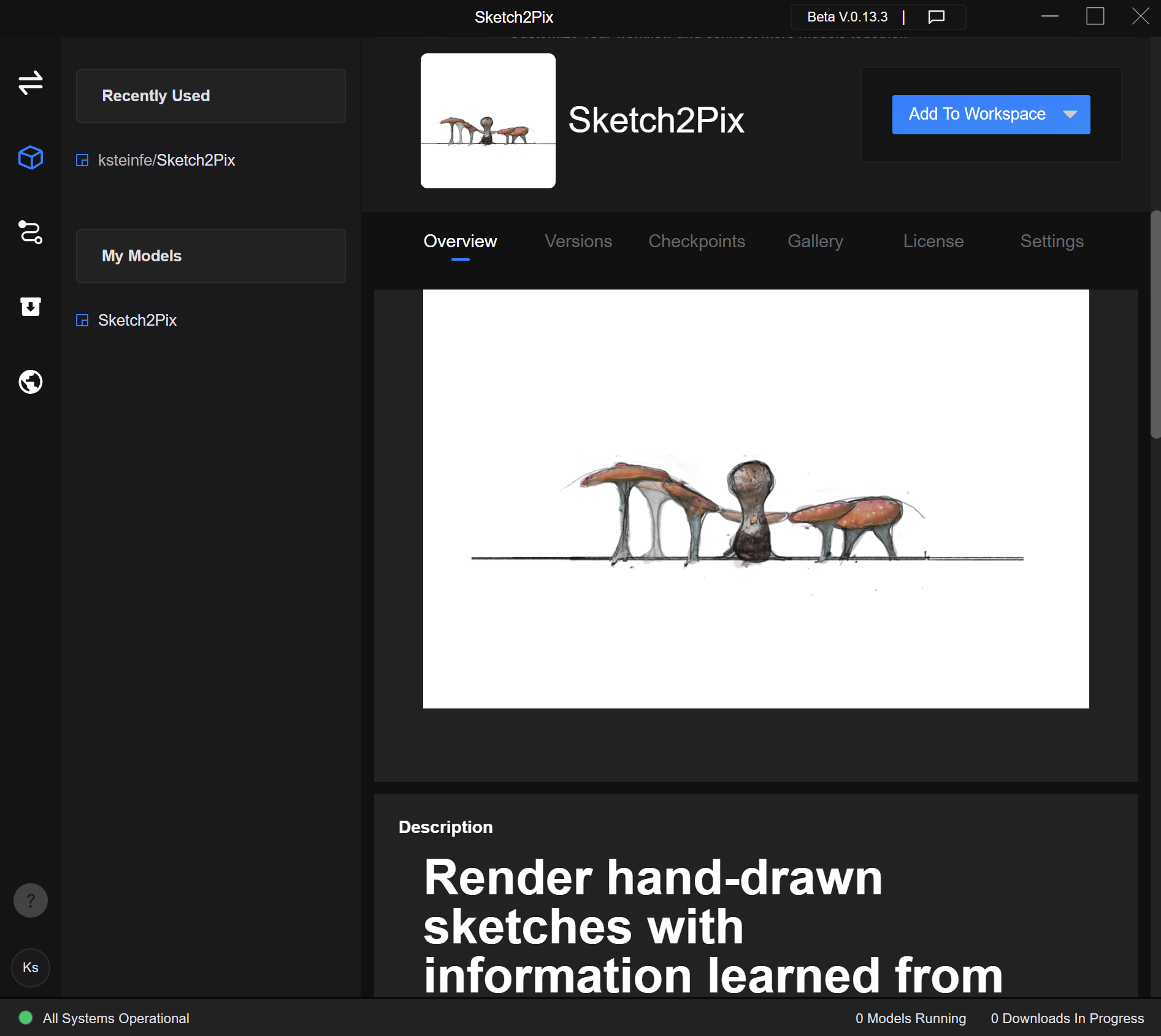Click the Add To Workspace button
Viewport: 1161px width, 1036px height.
point(976,115)
